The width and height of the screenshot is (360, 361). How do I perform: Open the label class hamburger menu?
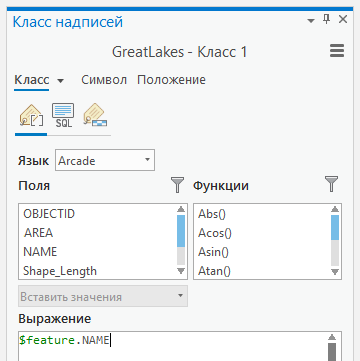click(x=337, y=51)
